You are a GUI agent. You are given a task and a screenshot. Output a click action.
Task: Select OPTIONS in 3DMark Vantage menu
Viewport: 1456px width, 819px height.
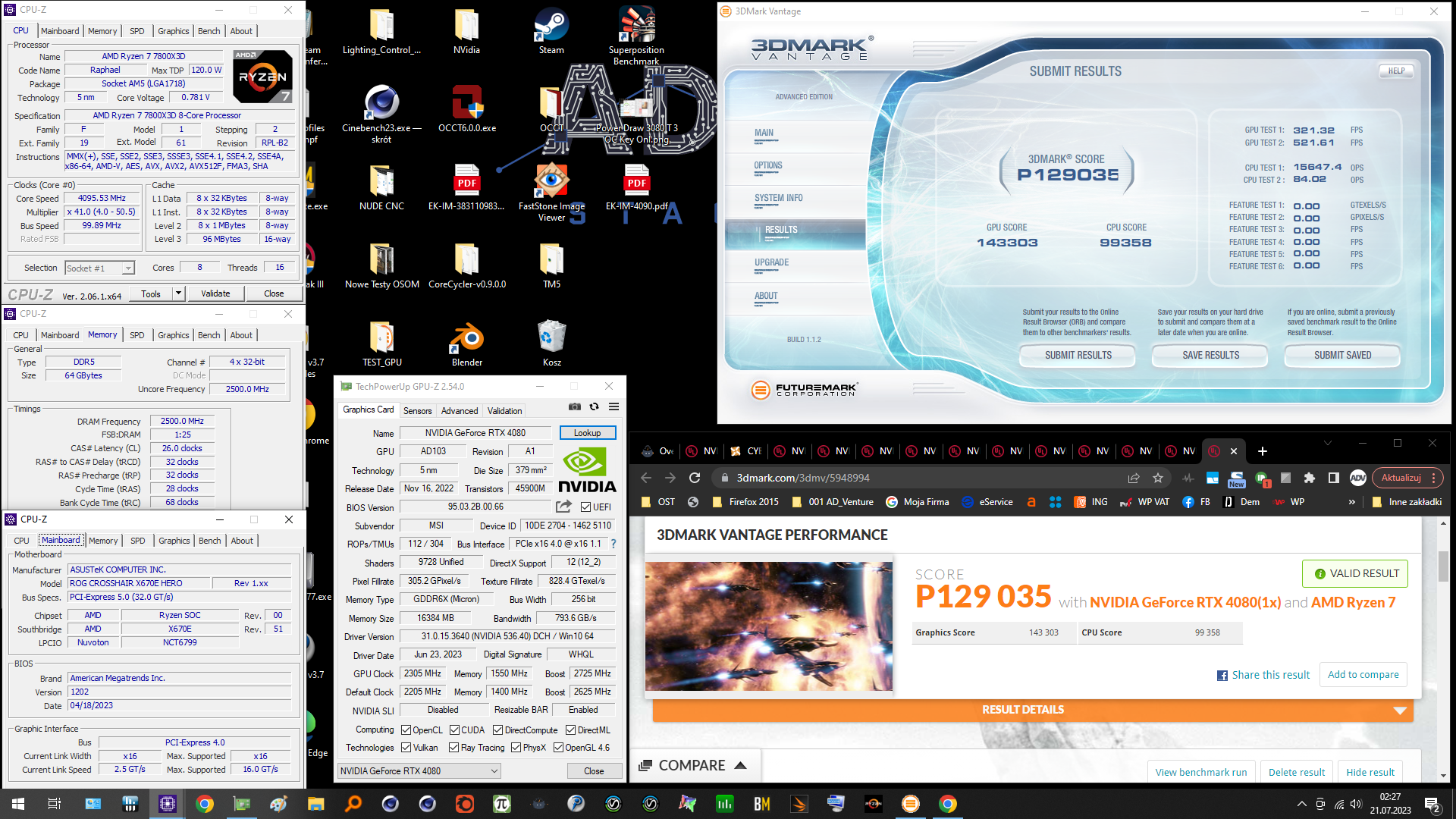pyautogui.click(x=768, y=165)
